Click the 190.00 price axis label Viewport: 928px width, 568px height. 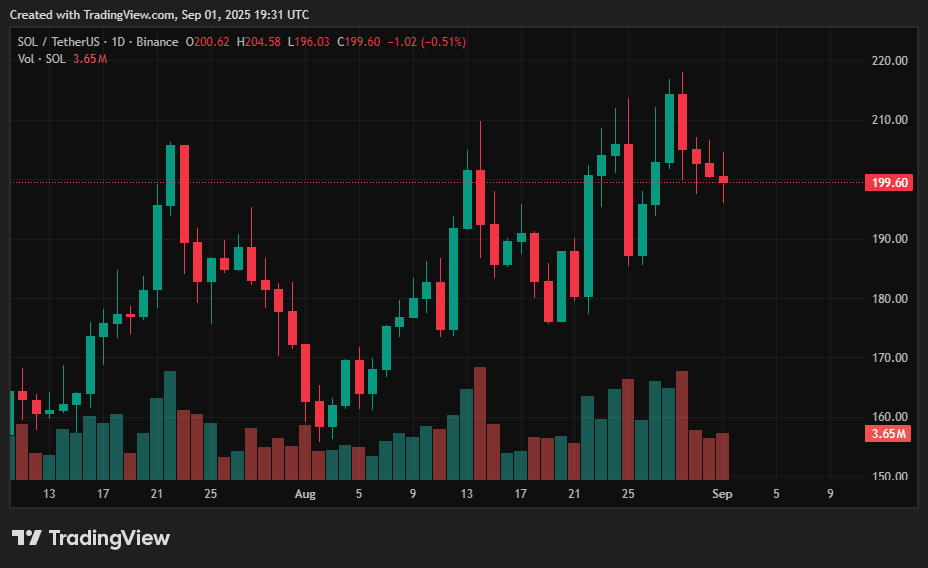coord(890,238)
